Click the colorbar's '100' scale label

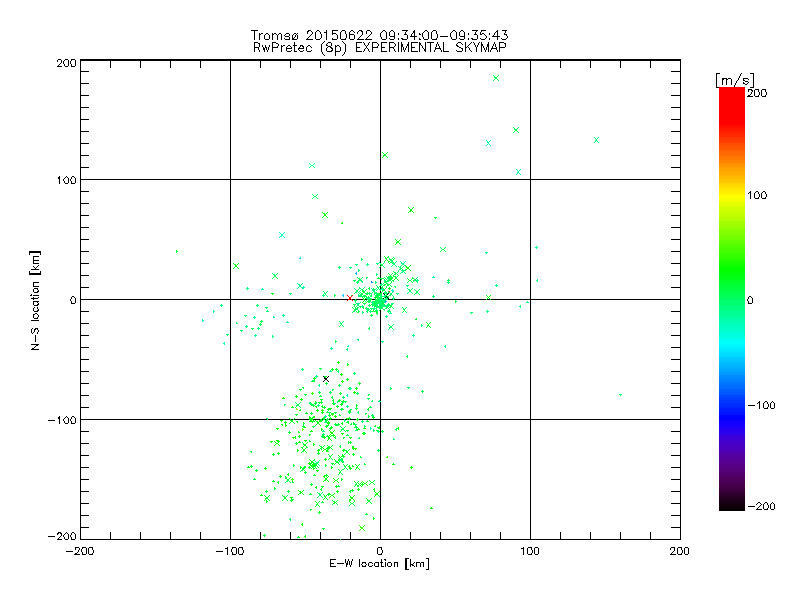point(757,195)
